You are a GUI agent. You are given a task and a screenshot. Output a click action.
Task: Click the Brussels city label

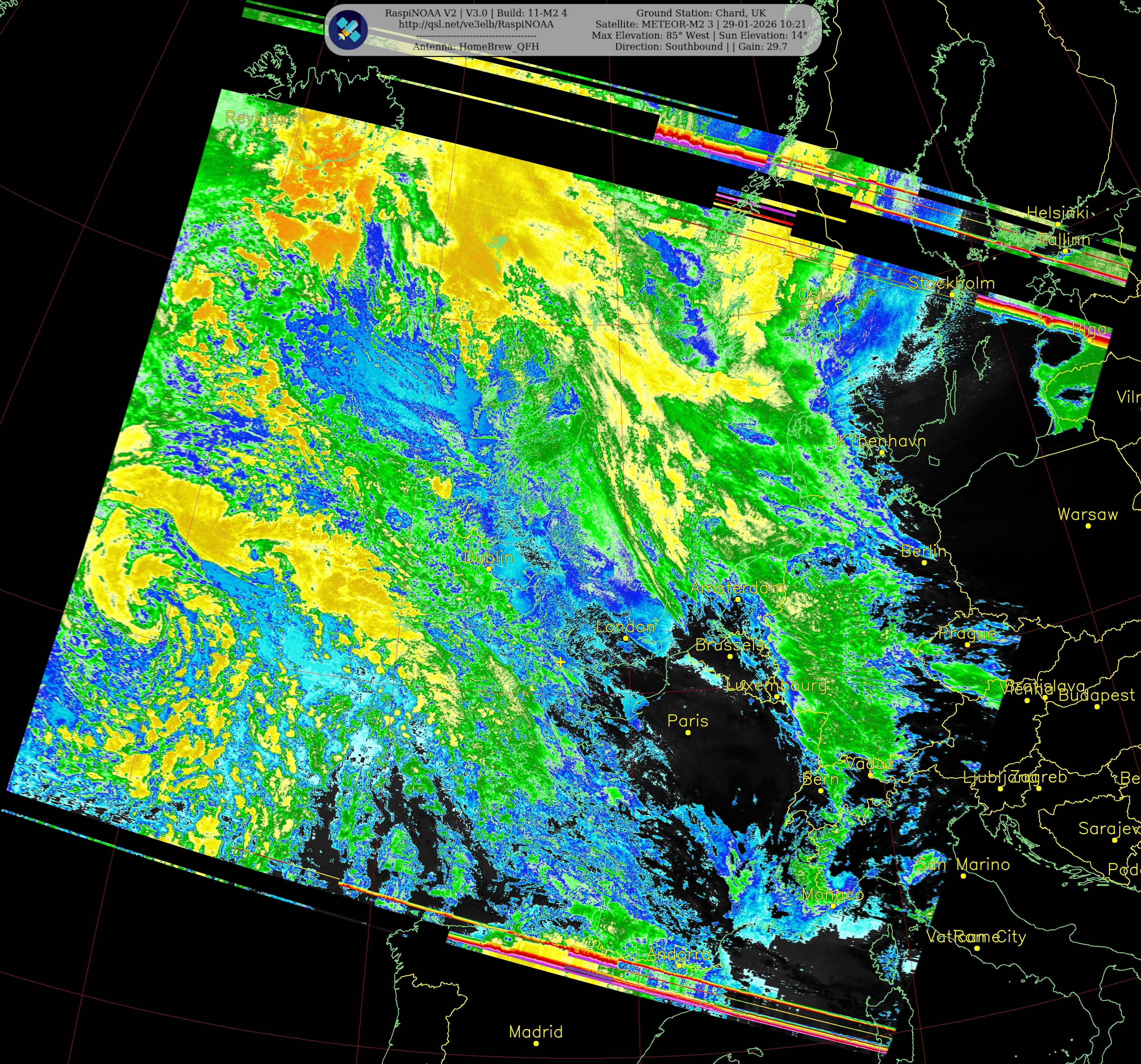730,645
